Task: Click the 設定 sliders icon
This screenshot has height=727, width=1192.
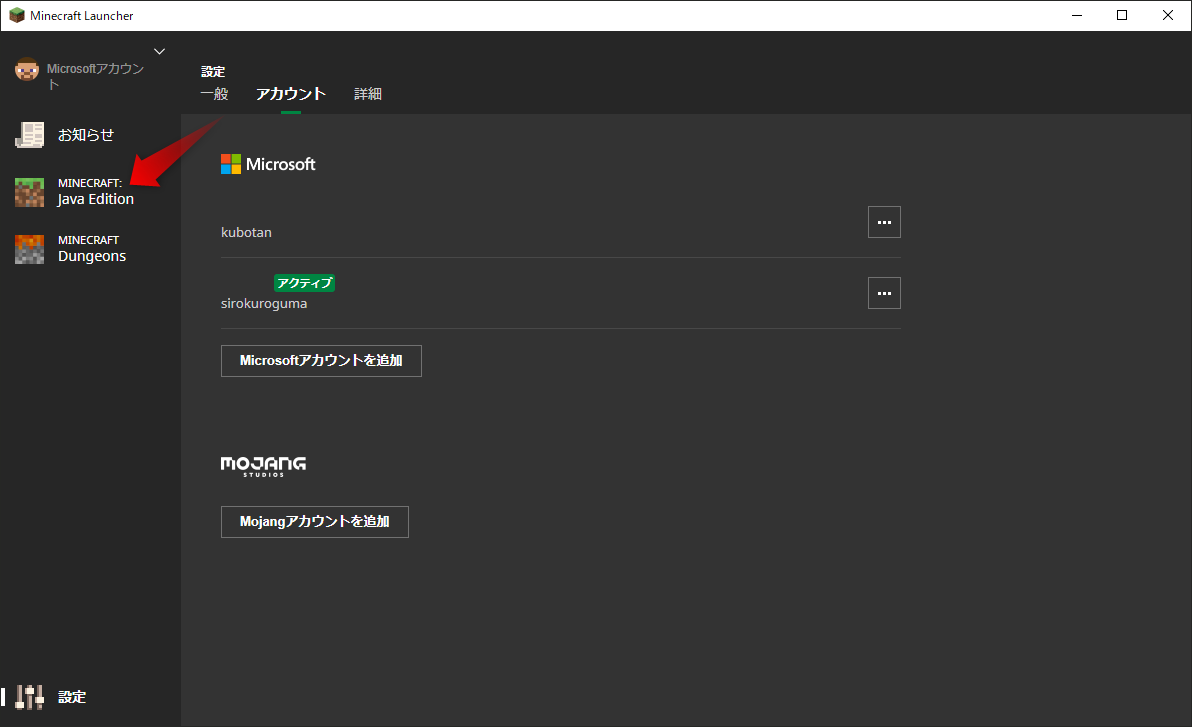Action: (30, 697)
